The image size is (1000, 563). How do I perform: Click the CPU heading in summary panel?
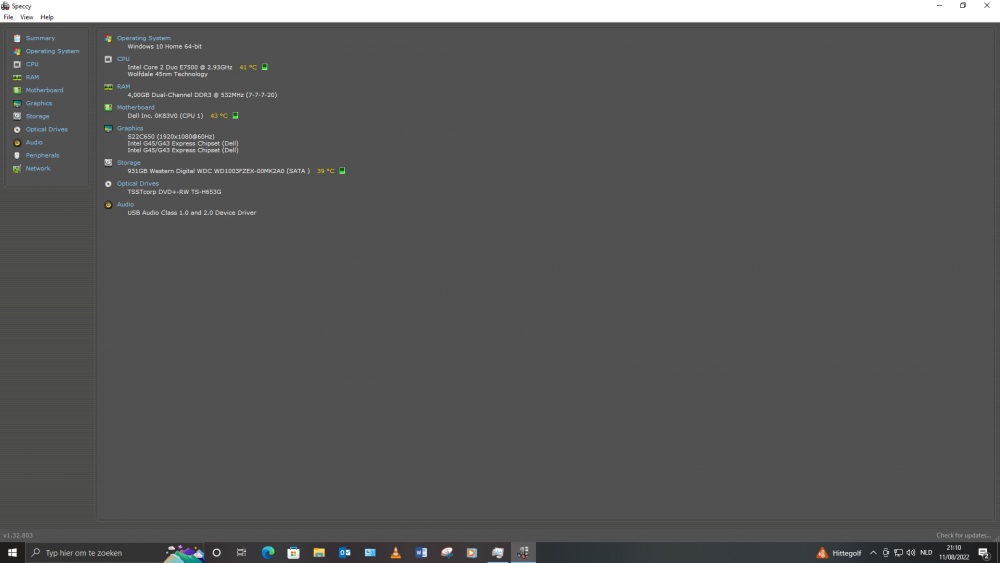pos(123,59)
